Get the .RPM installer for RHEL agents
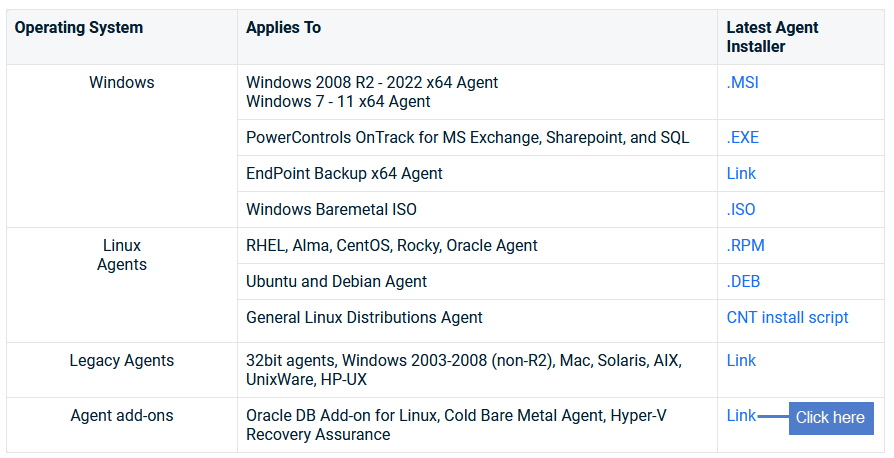Viewport: 894px width, 458px height. tap(745, 245)
